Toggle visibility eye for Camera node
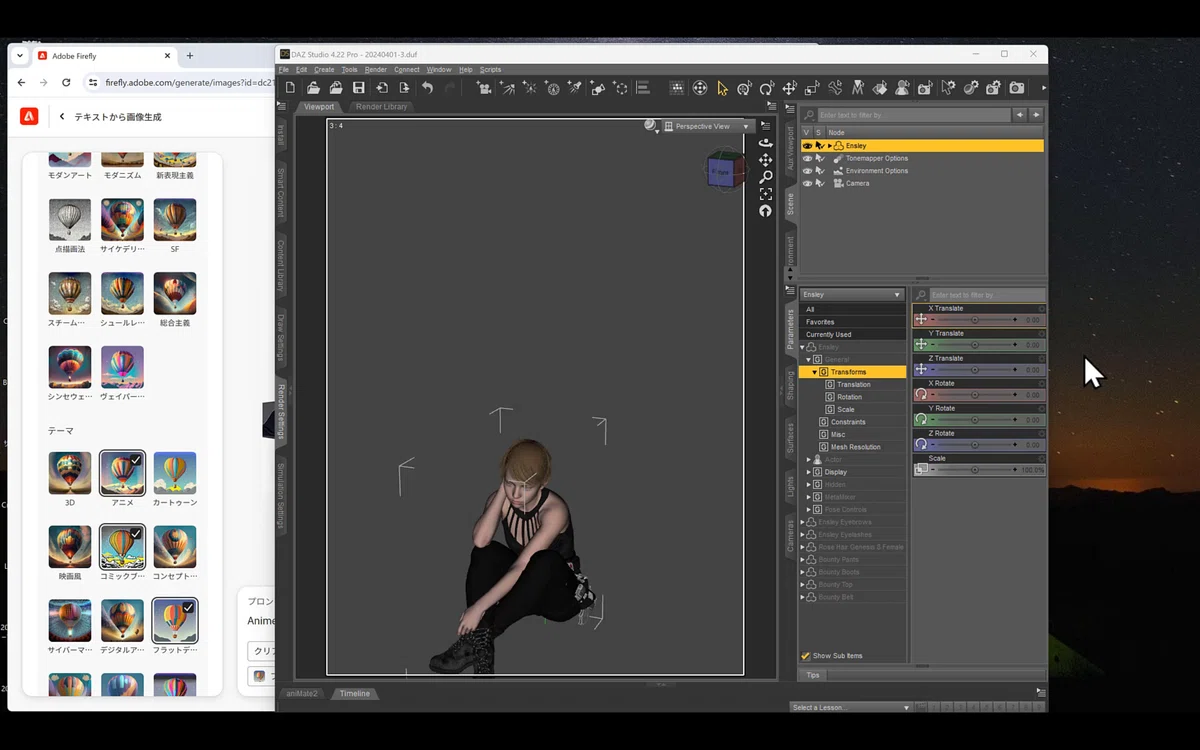Viewport: 1200px width, 750px height. coord(807,183)
